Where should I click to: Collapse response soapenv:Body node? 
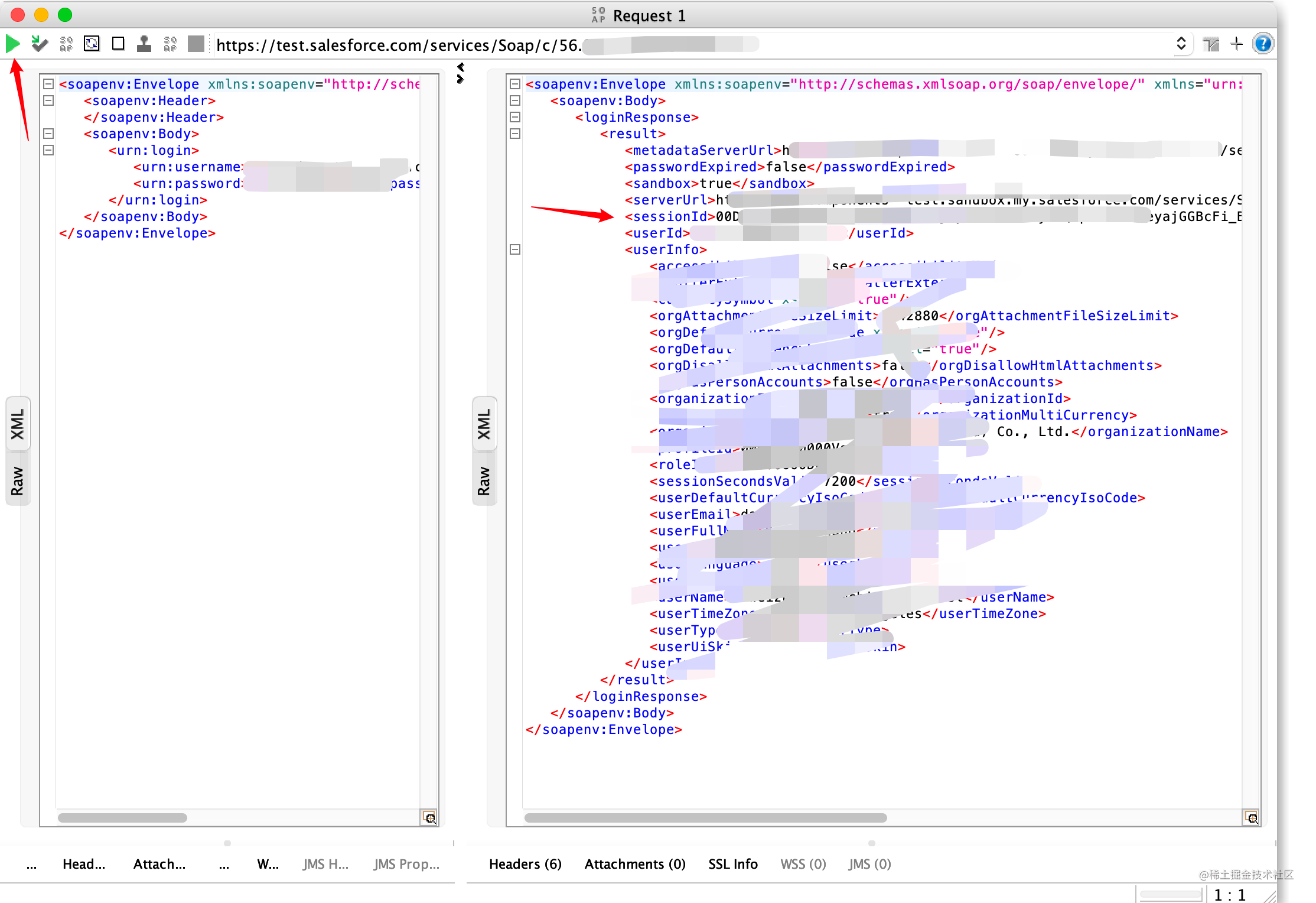point(515,101)
